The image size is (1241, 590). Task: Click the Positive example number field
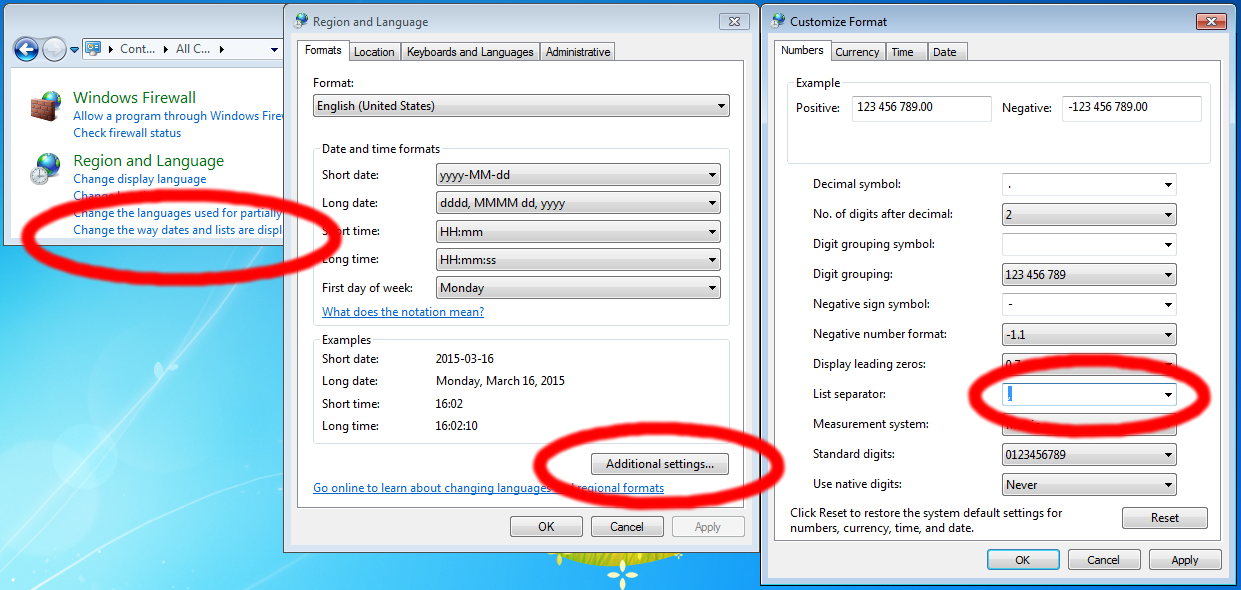(x=921, y=108)
